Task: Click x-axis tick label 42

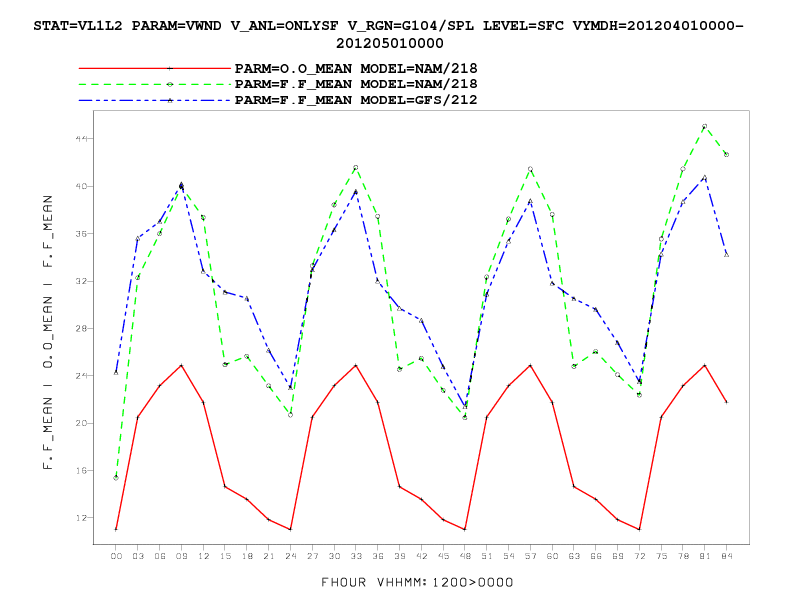Action: tap(421, 556)
